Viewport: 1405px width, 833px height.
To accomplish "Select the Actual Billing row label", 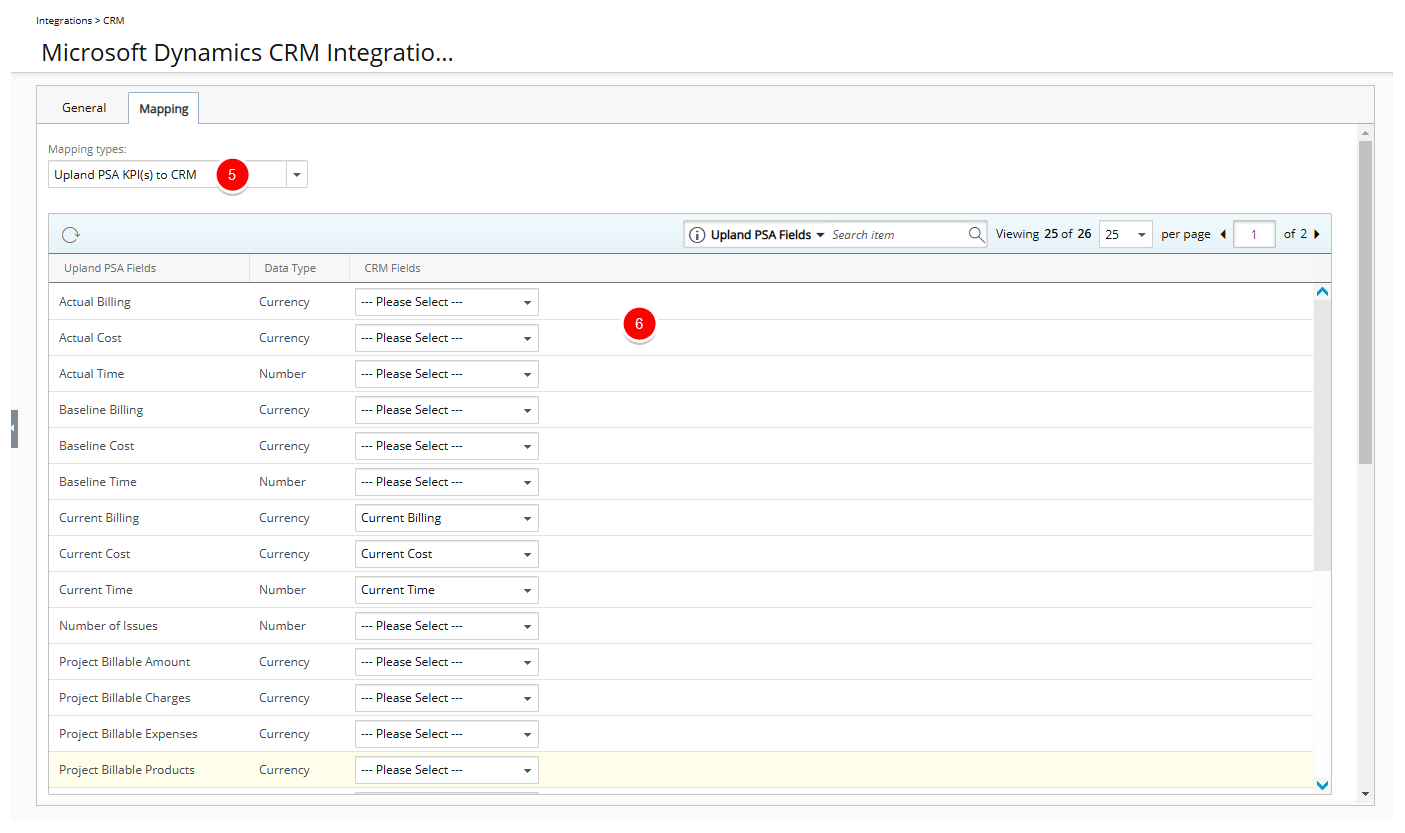I will pyautogui.click(x=95, y=302).
